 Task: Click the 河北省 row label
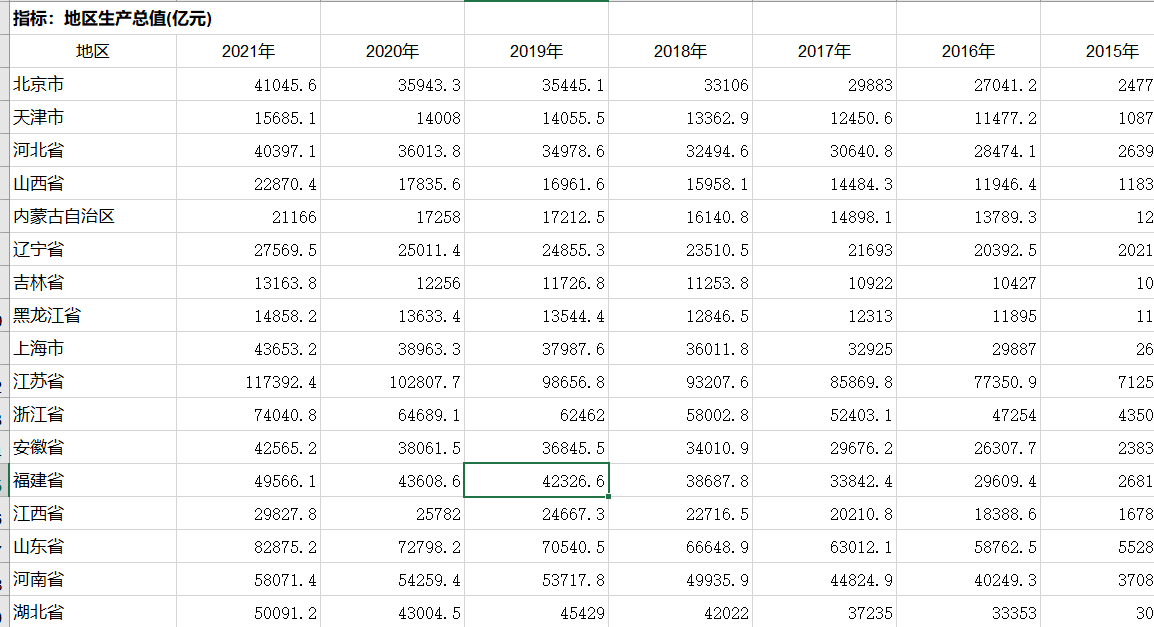[93, 151]
